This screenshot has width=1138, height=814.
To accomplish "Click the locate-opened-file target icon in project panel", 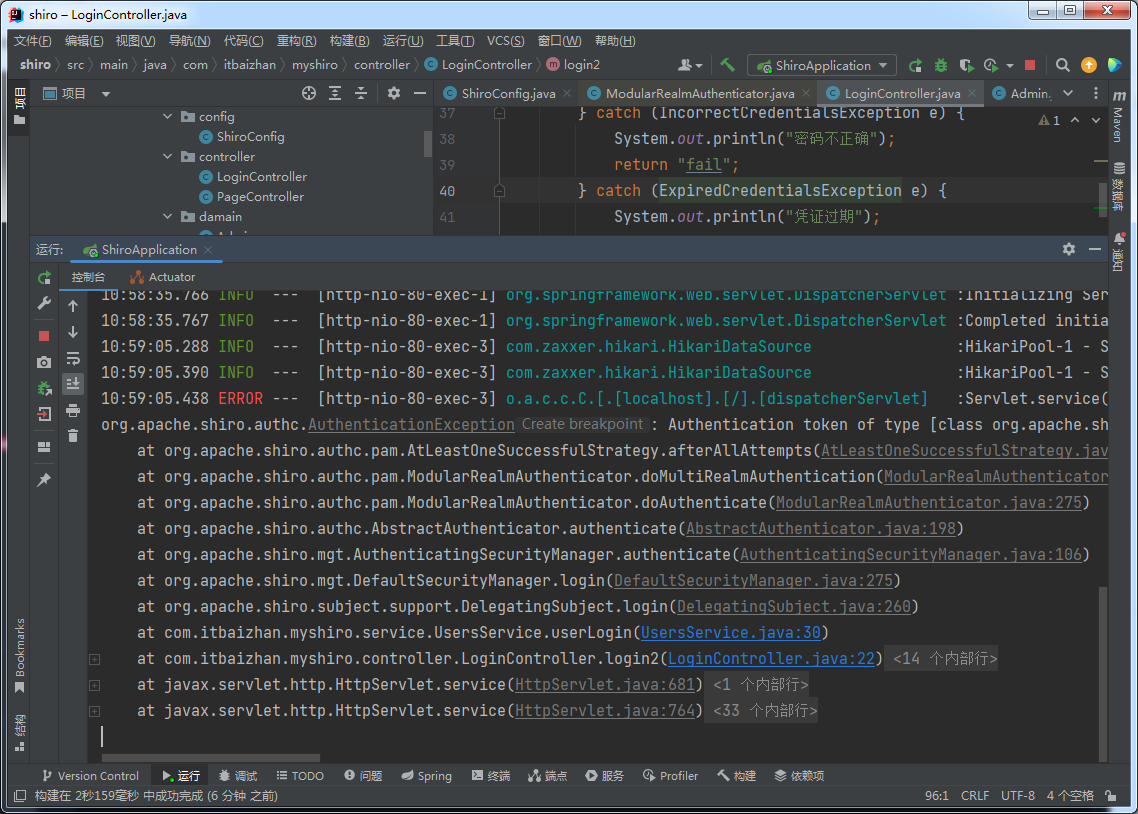I will [x=309, y=93].
